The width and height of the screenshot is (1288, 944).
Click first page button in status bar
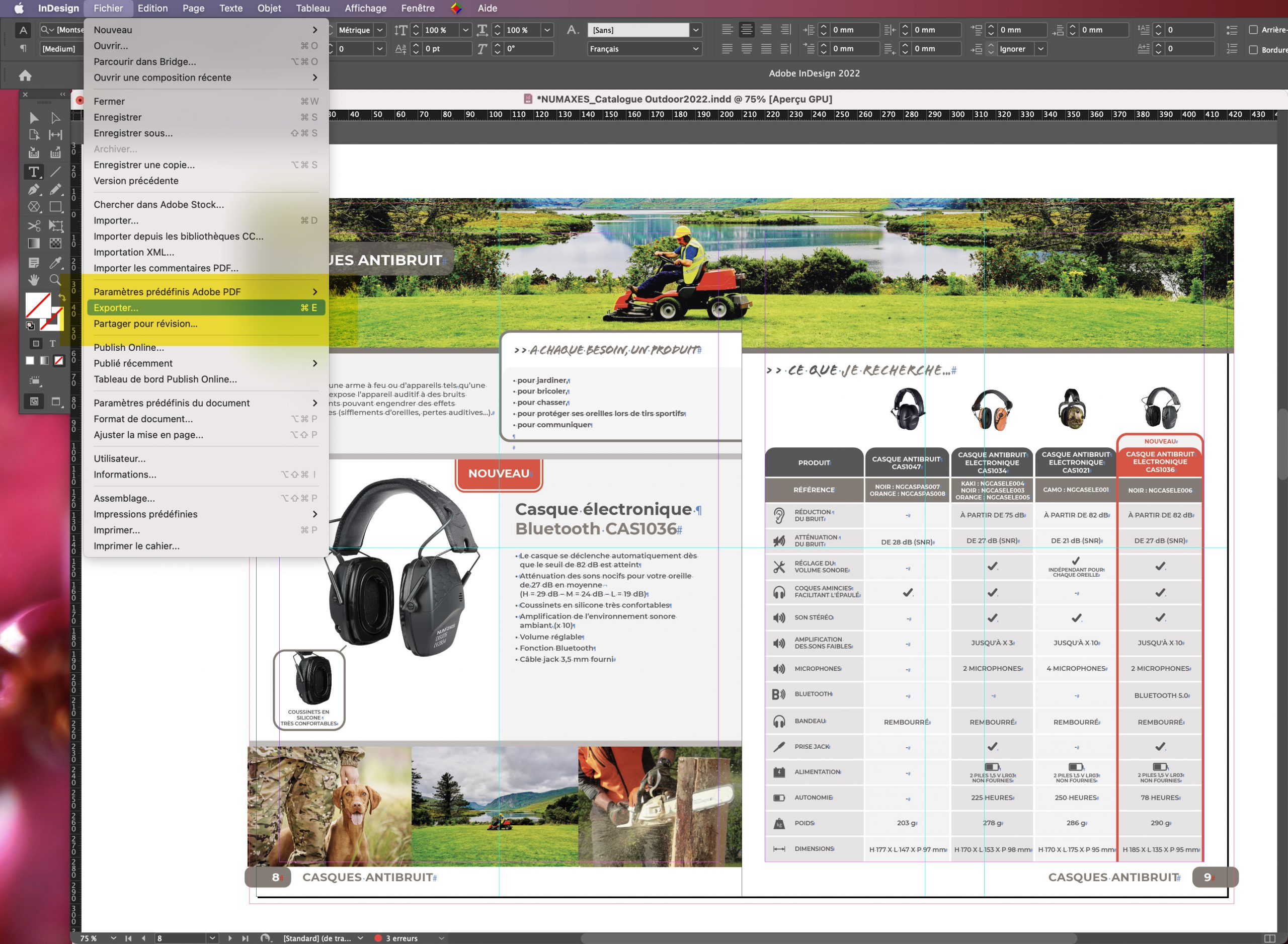(128, 938)
